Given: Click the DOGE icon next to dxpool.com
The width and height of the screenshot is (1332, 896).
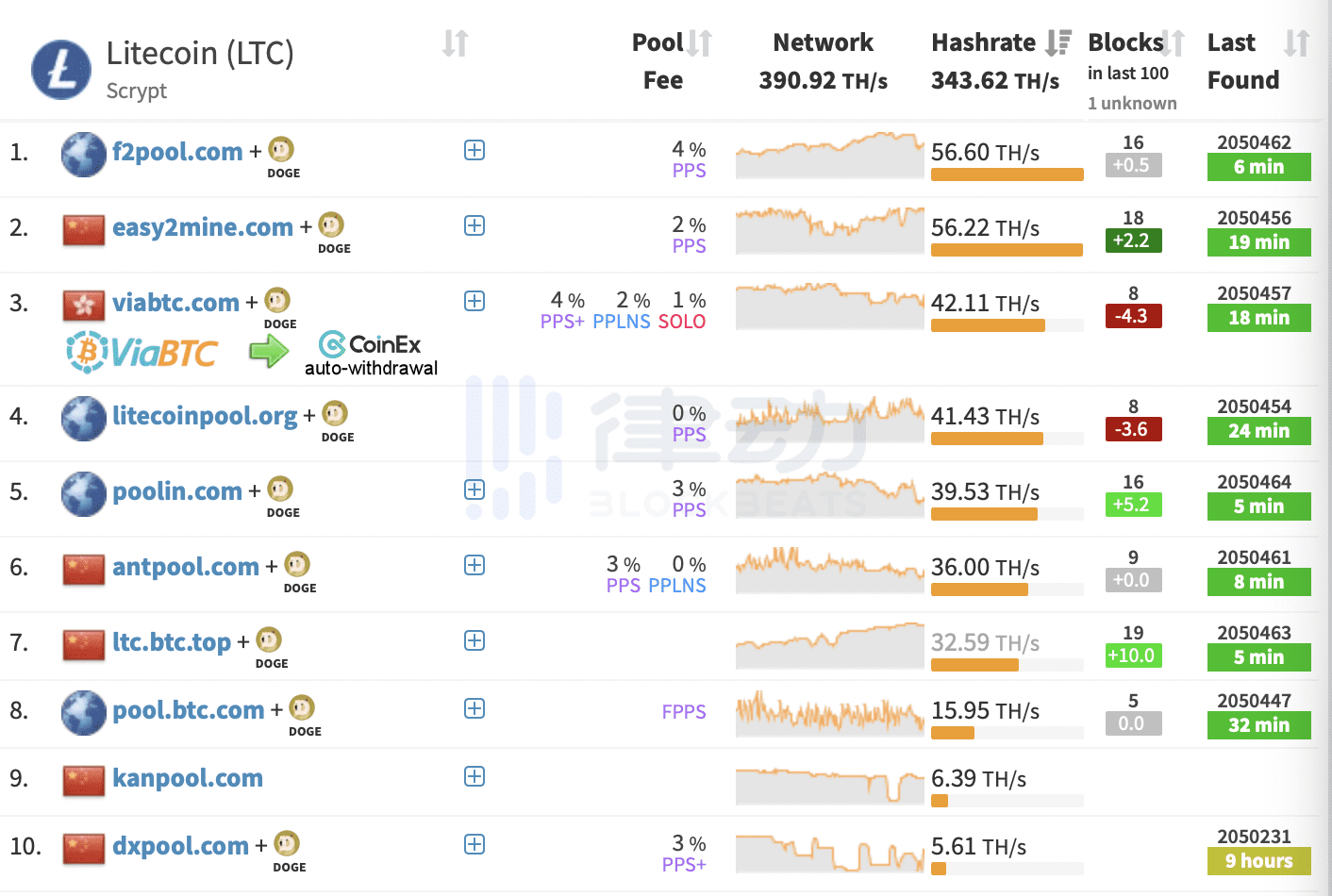Looking at the screenshot, I should point(287,843).
